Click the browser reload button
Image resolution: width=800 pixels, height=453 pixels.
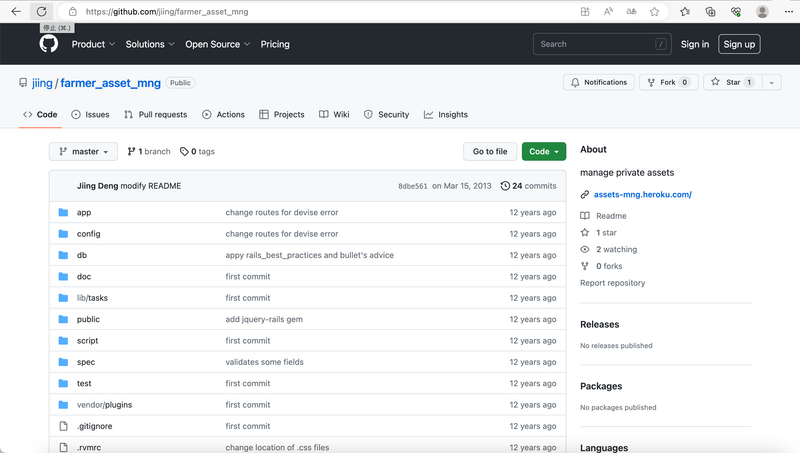[x=41, y=11]
